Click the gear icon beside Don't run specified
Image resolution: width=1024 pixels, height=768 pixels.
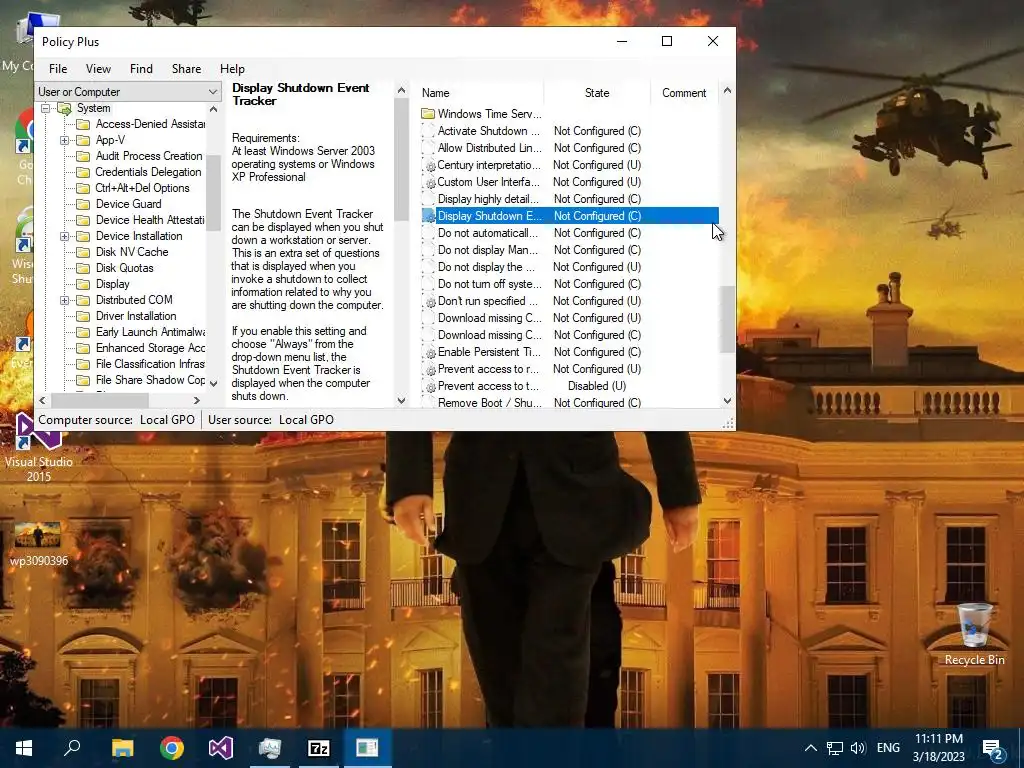coord(430,302)
